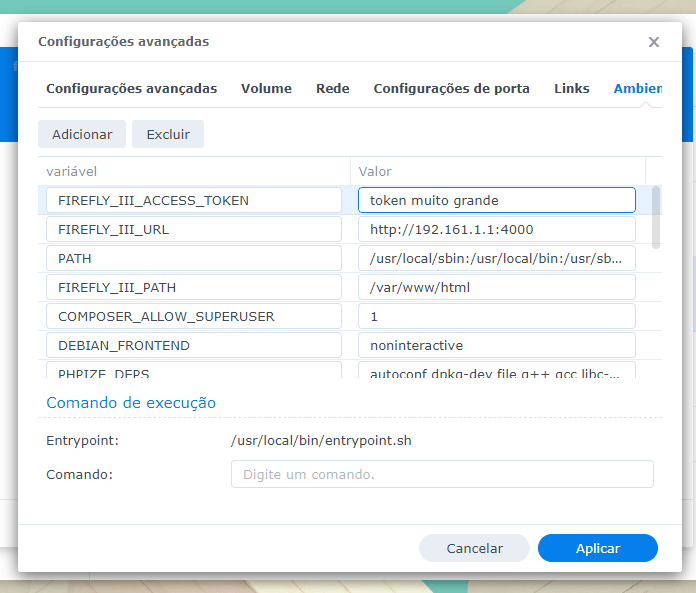The height and width of the screenshot is (593, 696).
Task: Switch to the Rede tab
Action: [332, 89]
